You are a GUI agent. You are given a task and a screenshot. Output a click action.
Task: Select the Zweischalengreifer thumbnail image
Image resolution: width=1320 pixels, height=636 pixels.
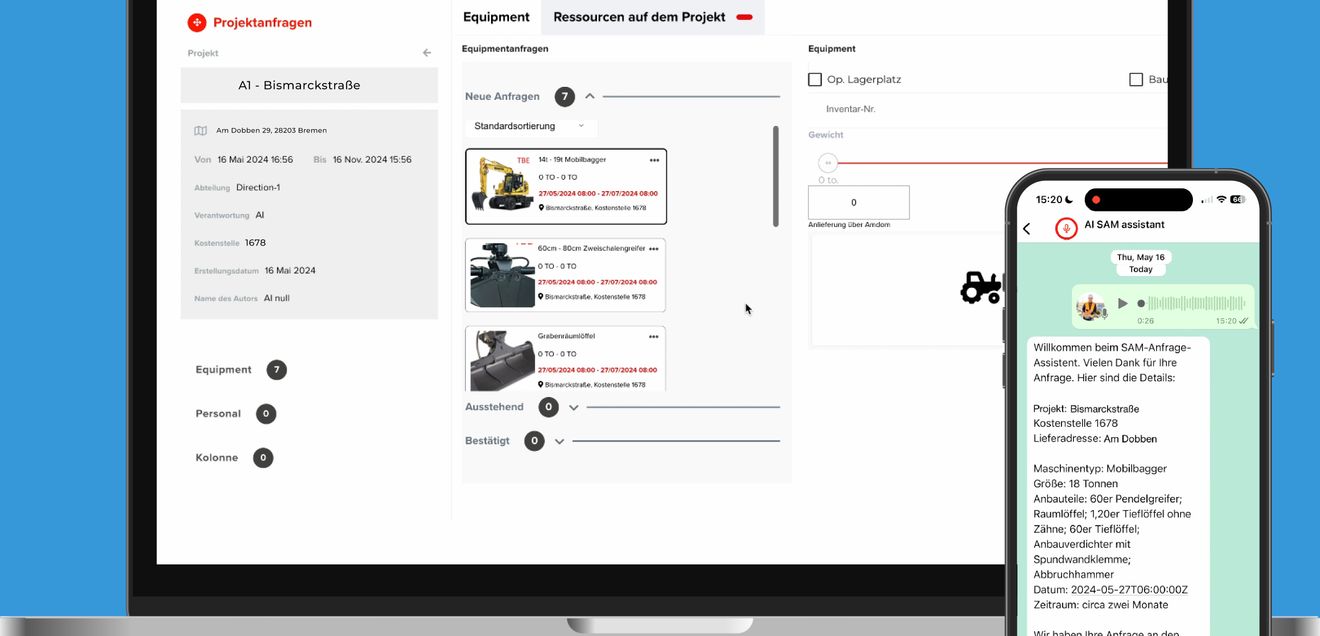coord(502,274)
